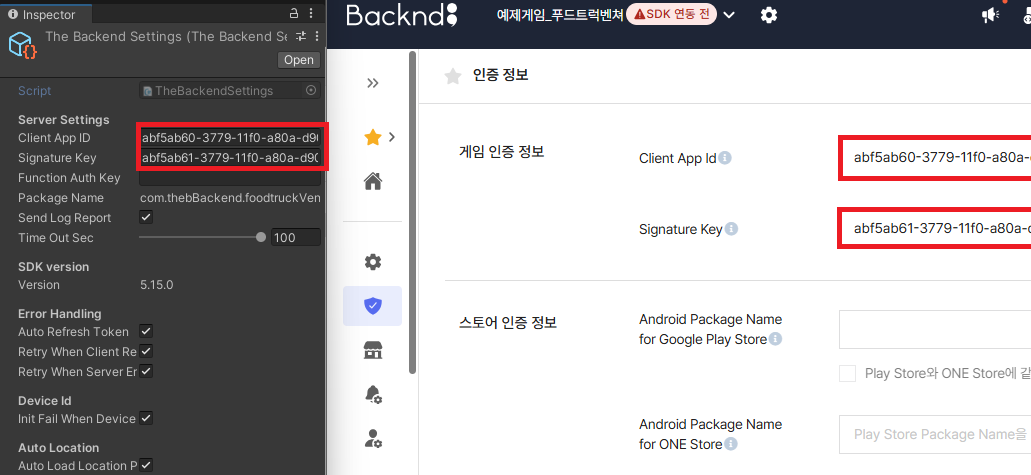The image size is (1031, 475).
Task: Lock the Unity Inspector panel
Action: tap(294, 13)
